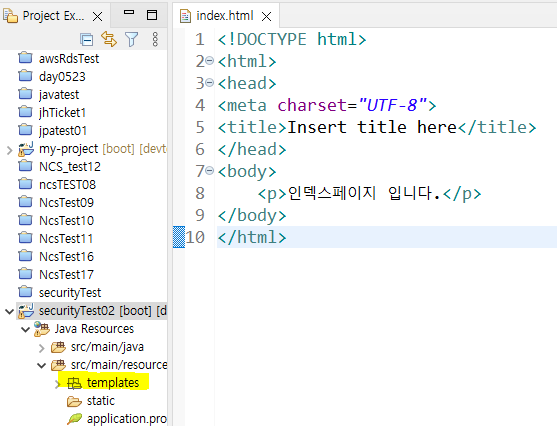Collapse the securityTest02 project node

[x=10, y=312]
